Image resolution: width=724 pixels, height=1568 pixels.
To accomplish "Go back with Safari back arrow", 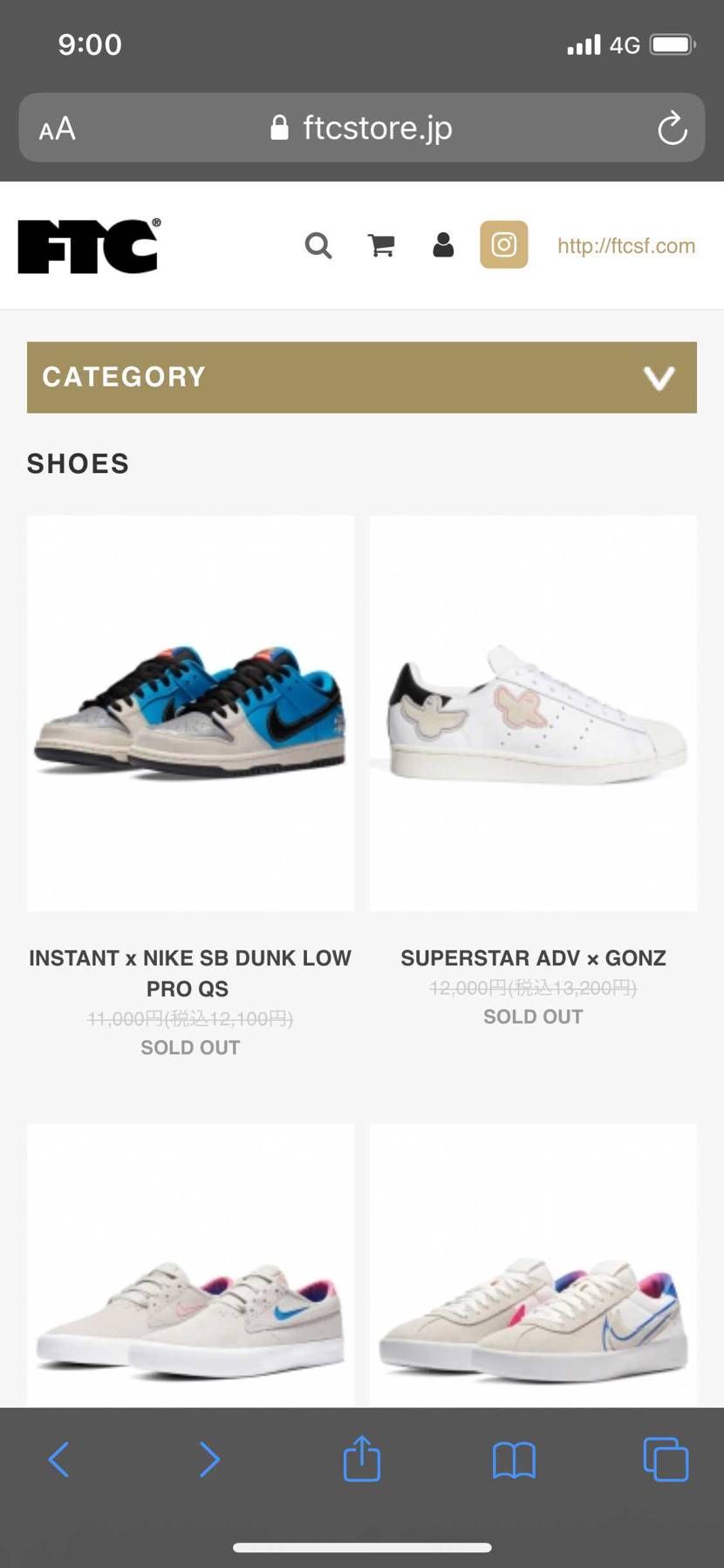I will [58, 1459].
